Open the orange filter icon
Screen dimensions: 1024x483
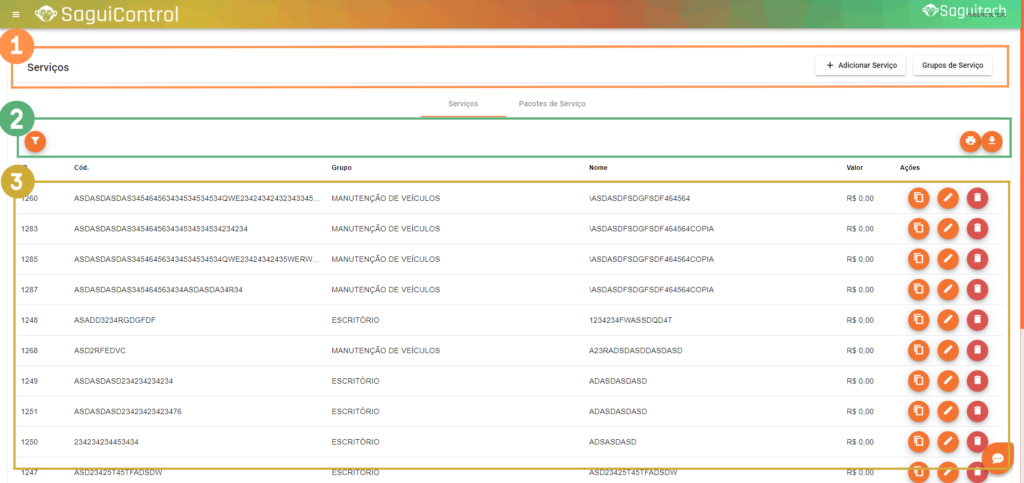point(36,141)
